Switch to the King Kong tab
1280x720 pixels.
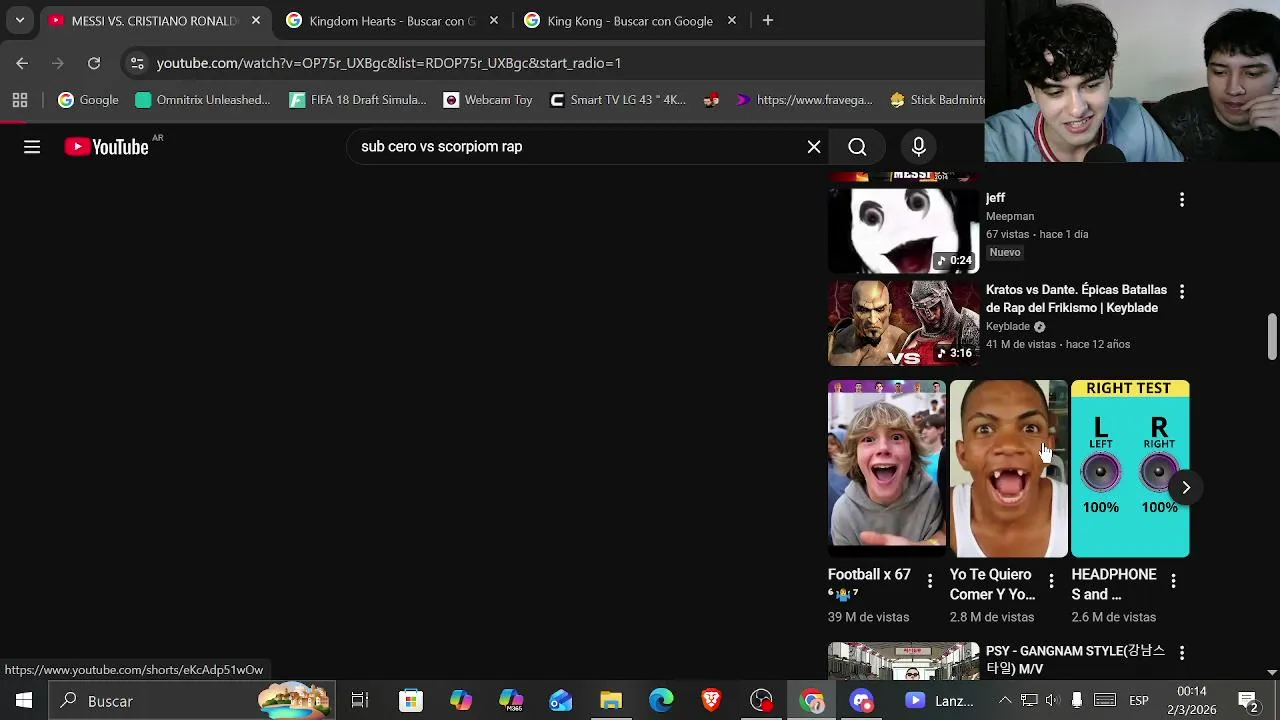tap(630, 20)
